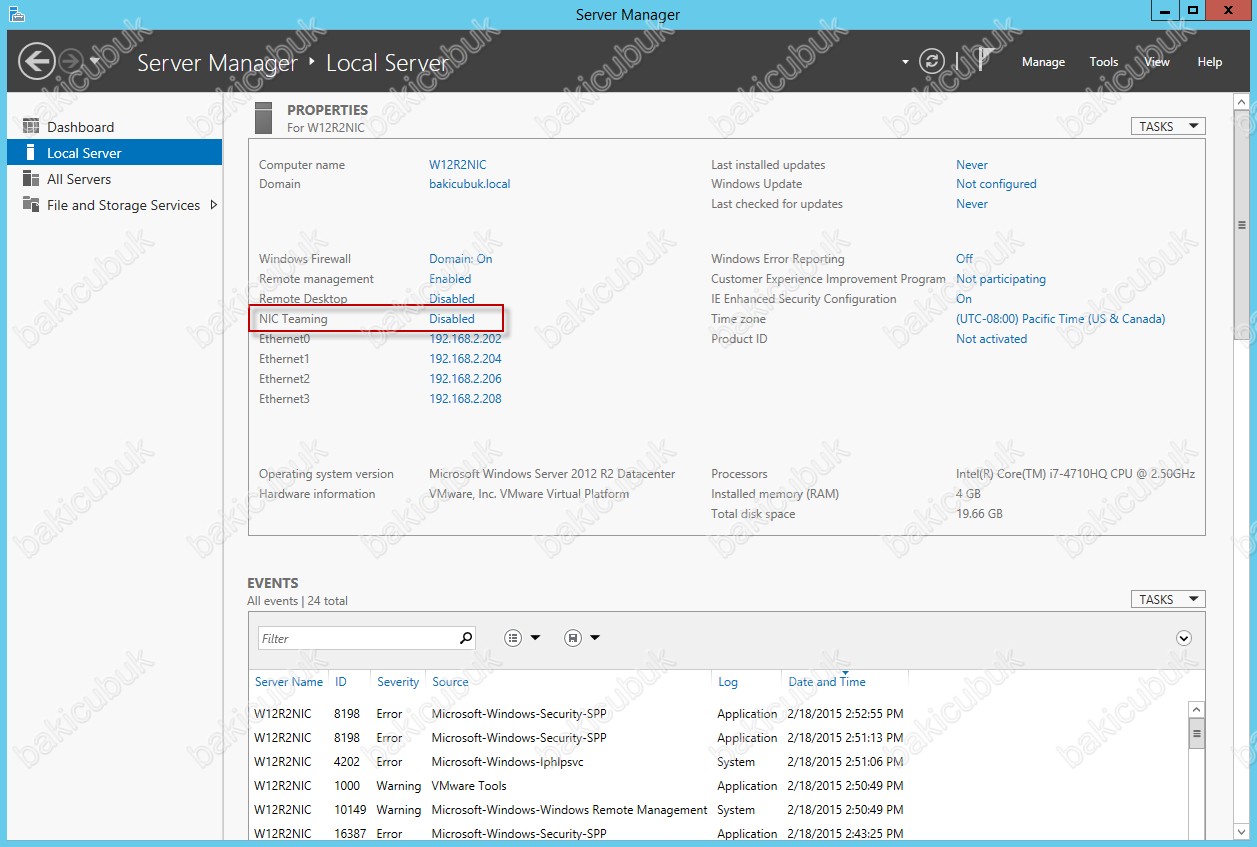The image size is (1257, 847).
Task: Click Remote management Enabled link
Action: pyautogui.click(x=450, y=279)
